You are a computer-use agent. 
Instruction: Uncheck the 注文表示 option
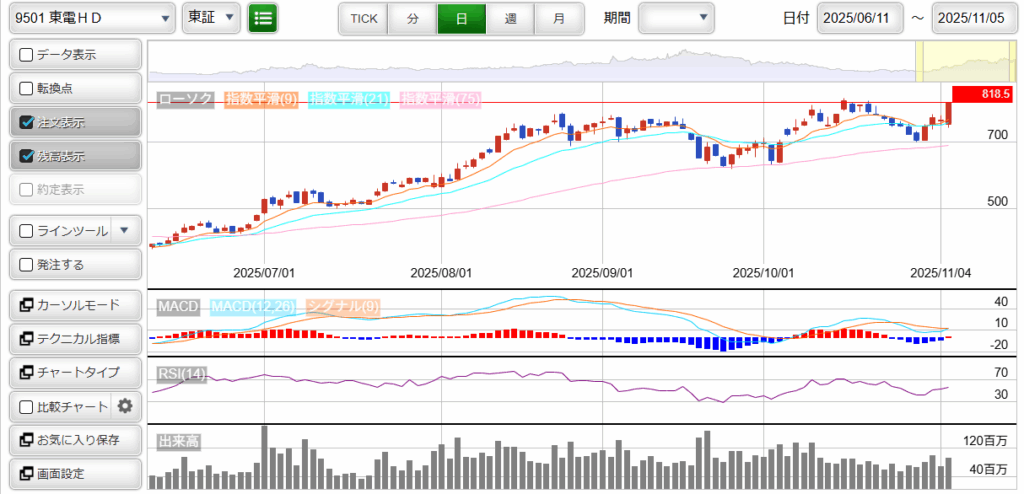27,123
